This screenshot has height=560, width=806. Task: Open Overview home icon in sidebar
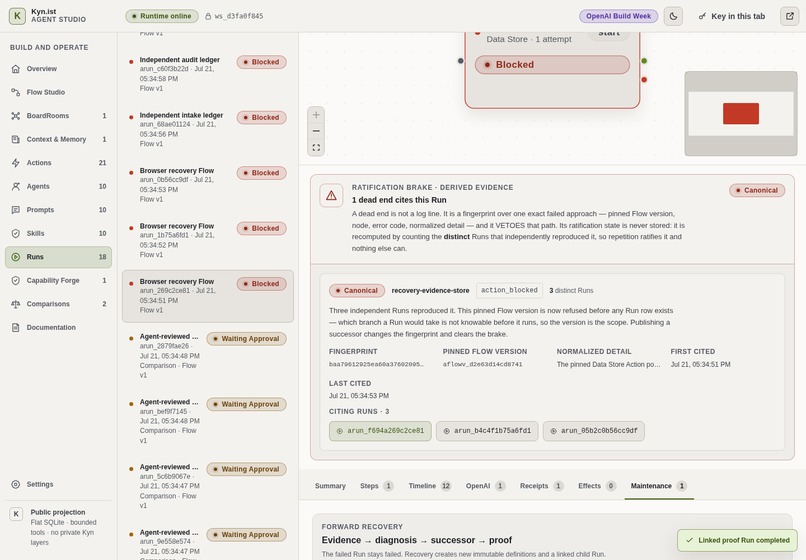point(16,69)
